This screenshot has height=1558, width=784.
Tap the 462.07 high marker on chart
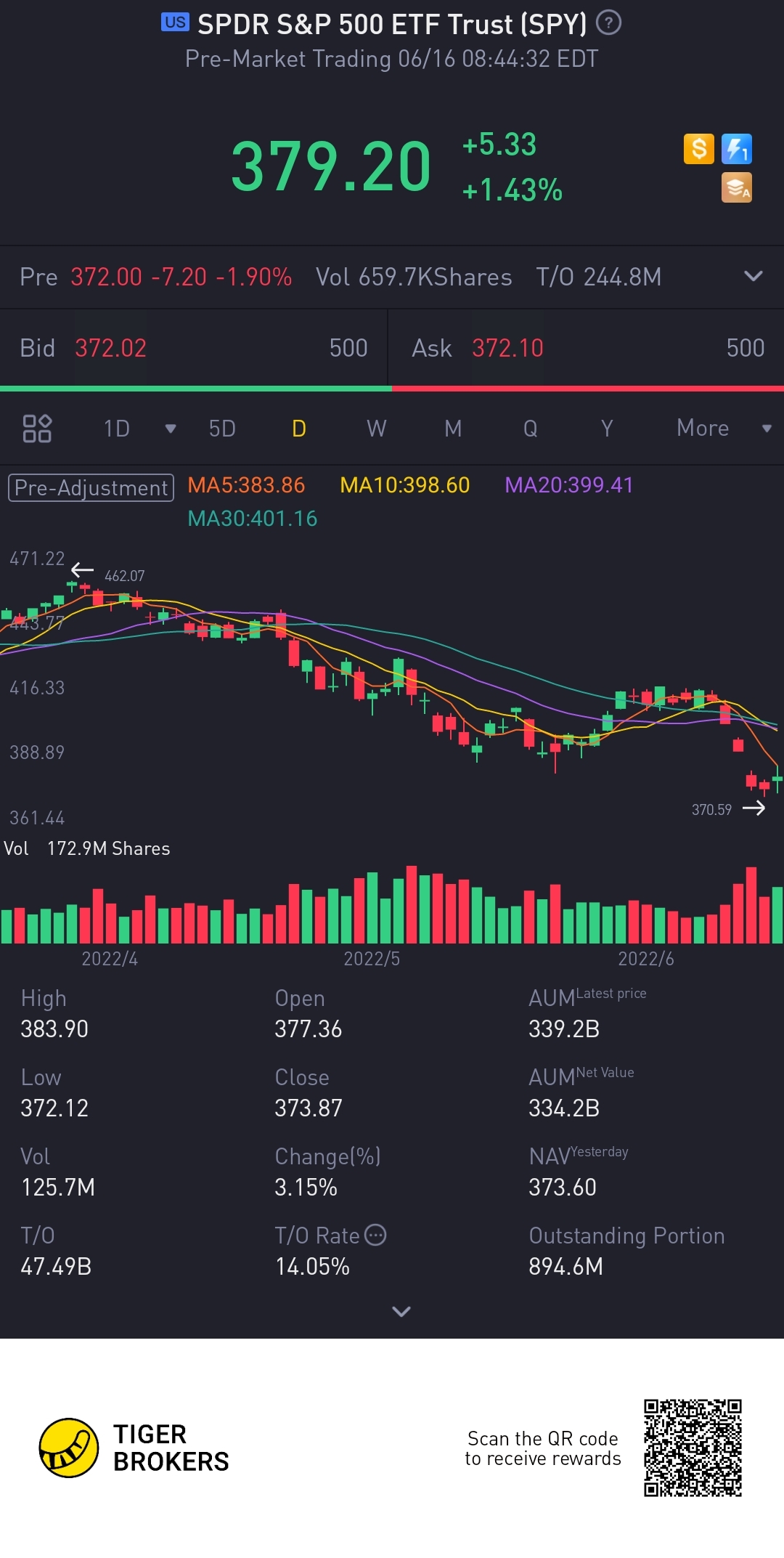coord(124,576)
